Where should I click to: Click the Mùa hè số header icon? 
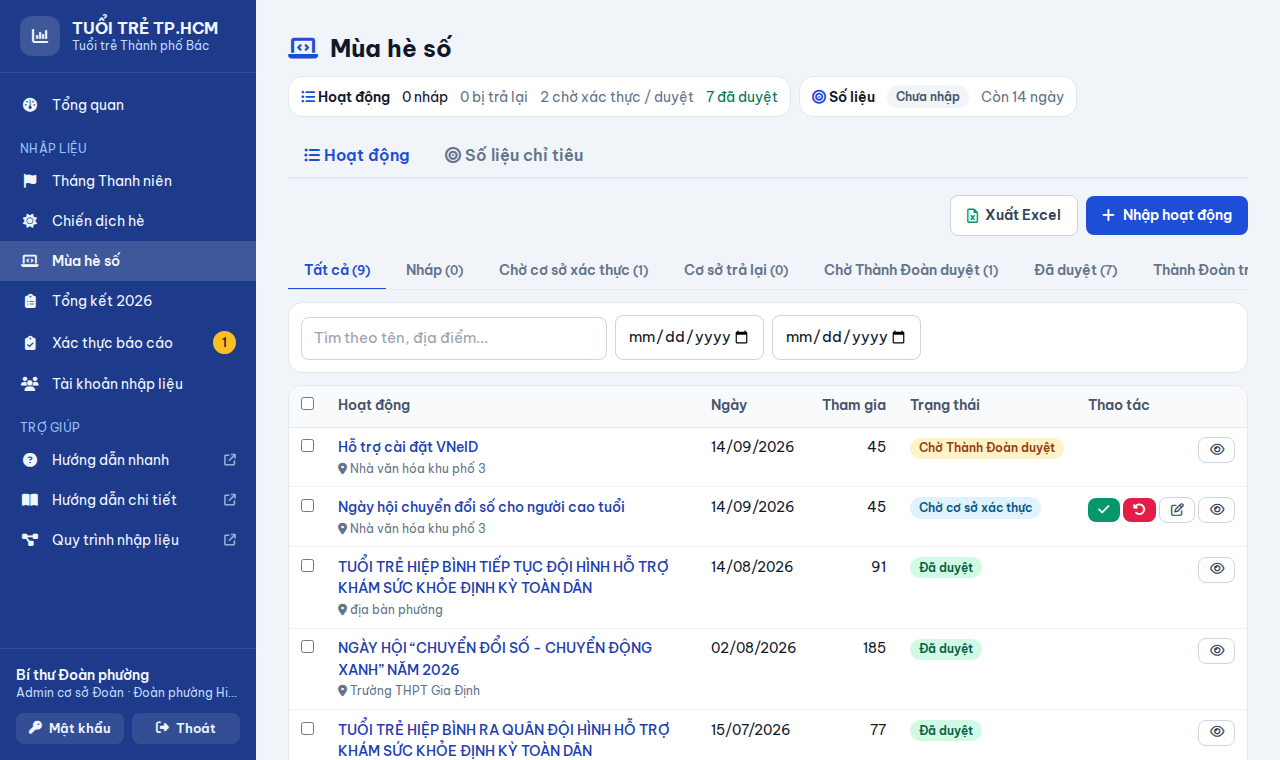(303, 47)
